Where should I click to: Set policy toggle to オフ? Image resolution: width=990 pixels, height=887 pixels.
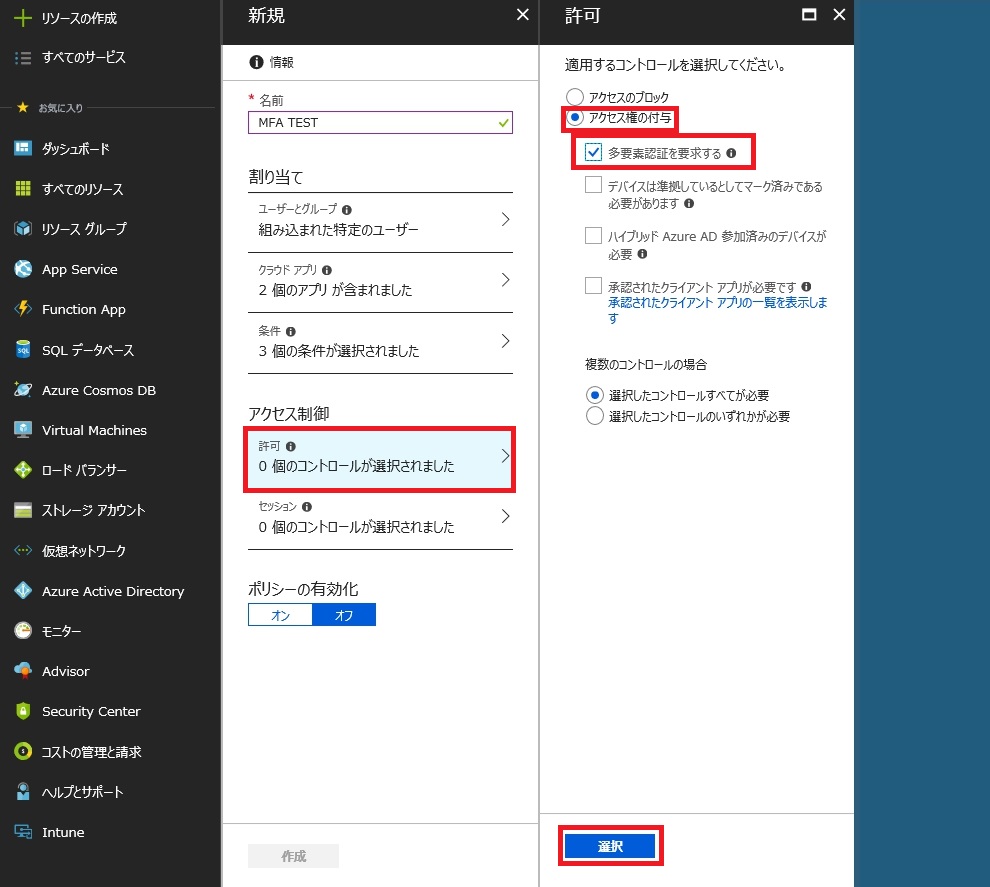click(344, 615)
